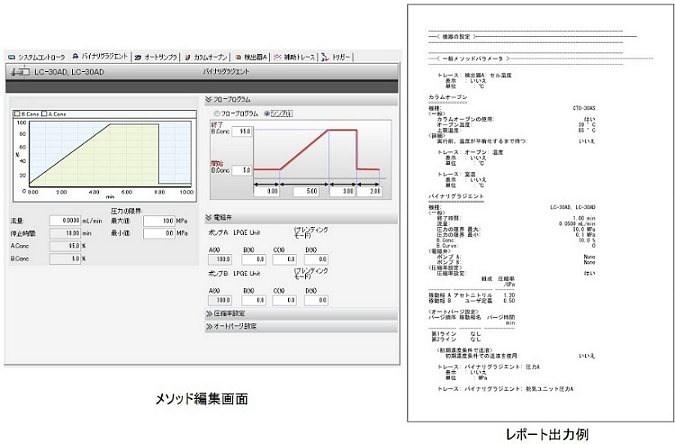Click the gradient time field showing 5.00
Image resolution: width=675 pixels, height=444 pixels.
306,191
